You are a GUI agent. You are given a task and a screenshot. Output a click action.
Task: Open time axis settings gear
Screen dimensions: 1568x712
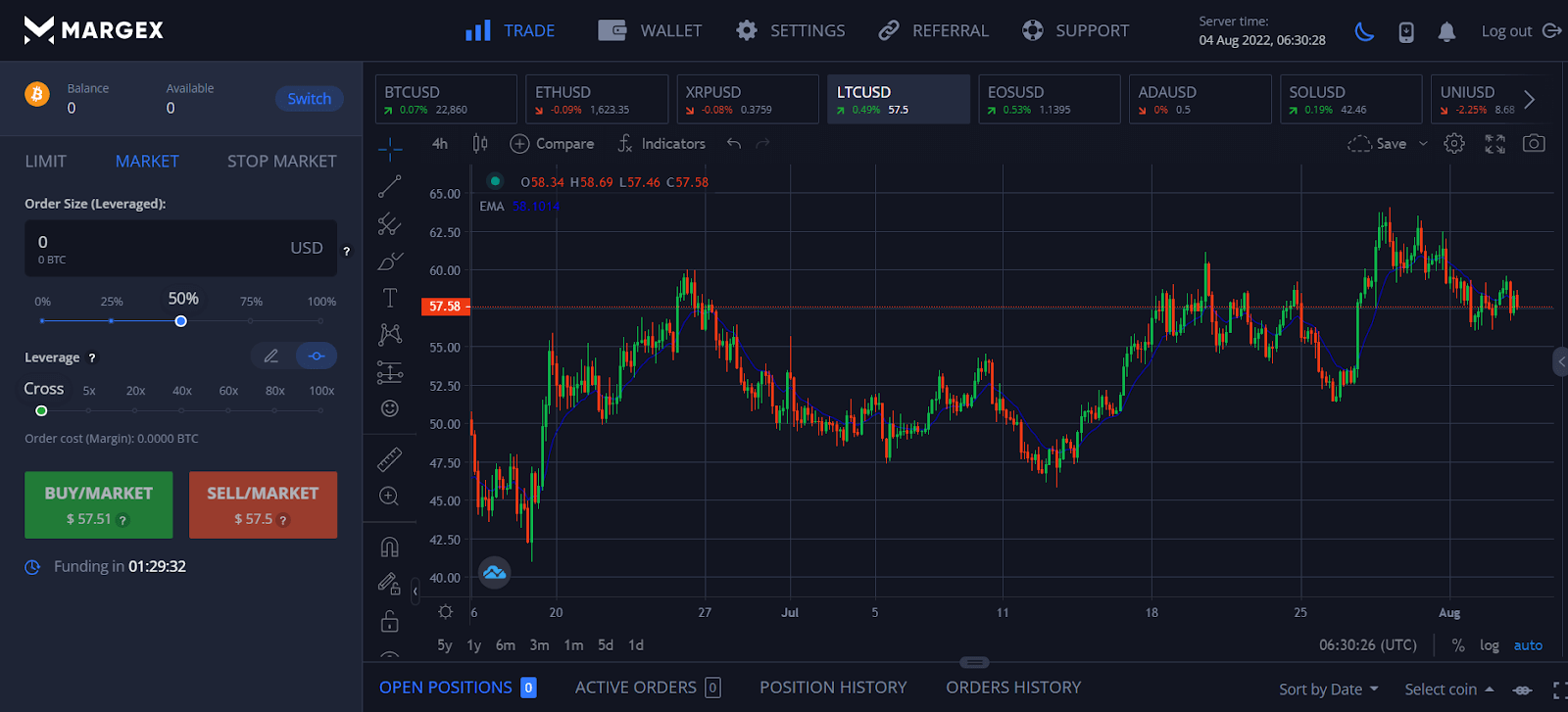point(446,612)
